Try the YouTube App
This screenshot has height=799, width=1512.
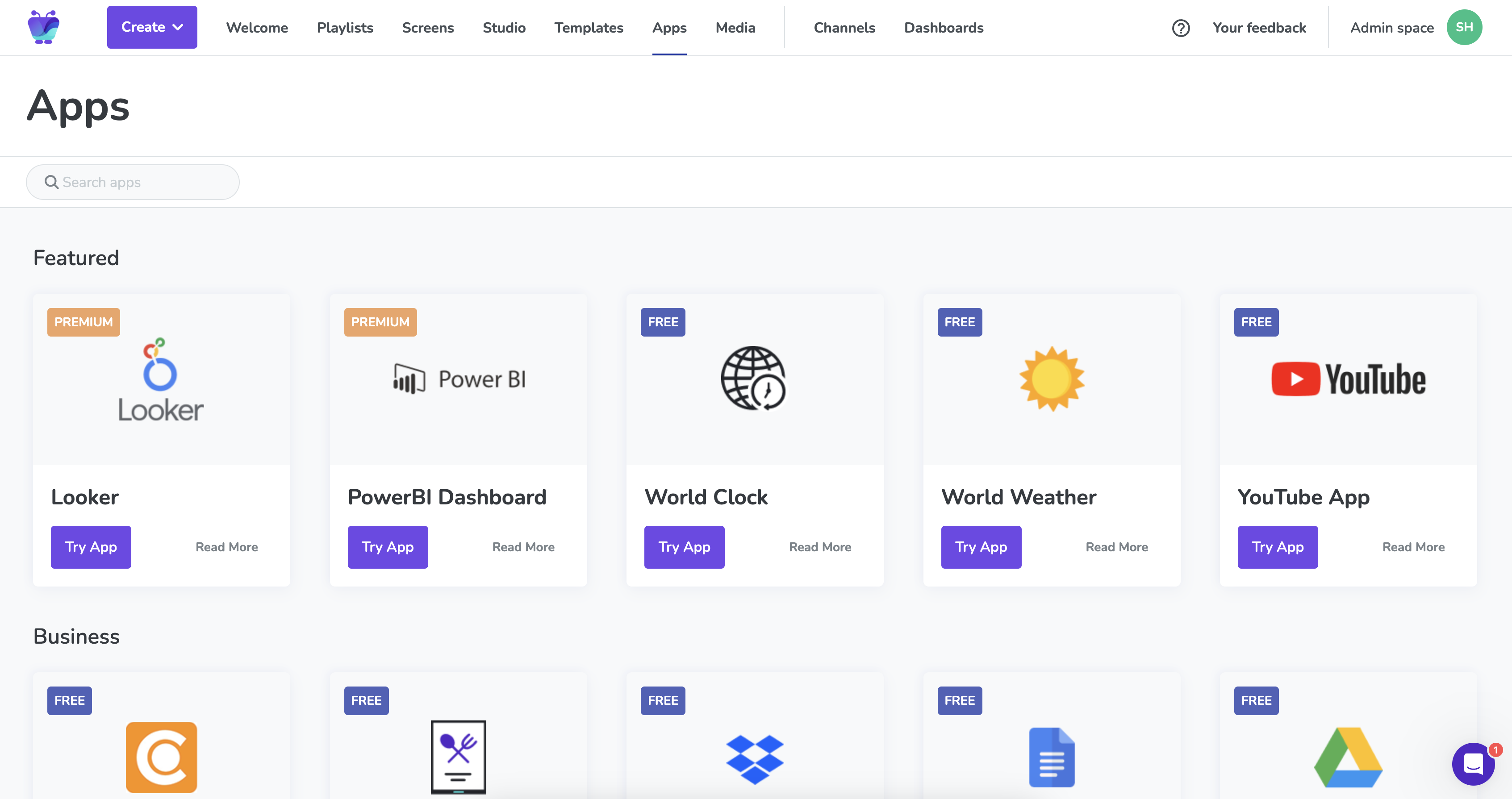pos(1278,547)
